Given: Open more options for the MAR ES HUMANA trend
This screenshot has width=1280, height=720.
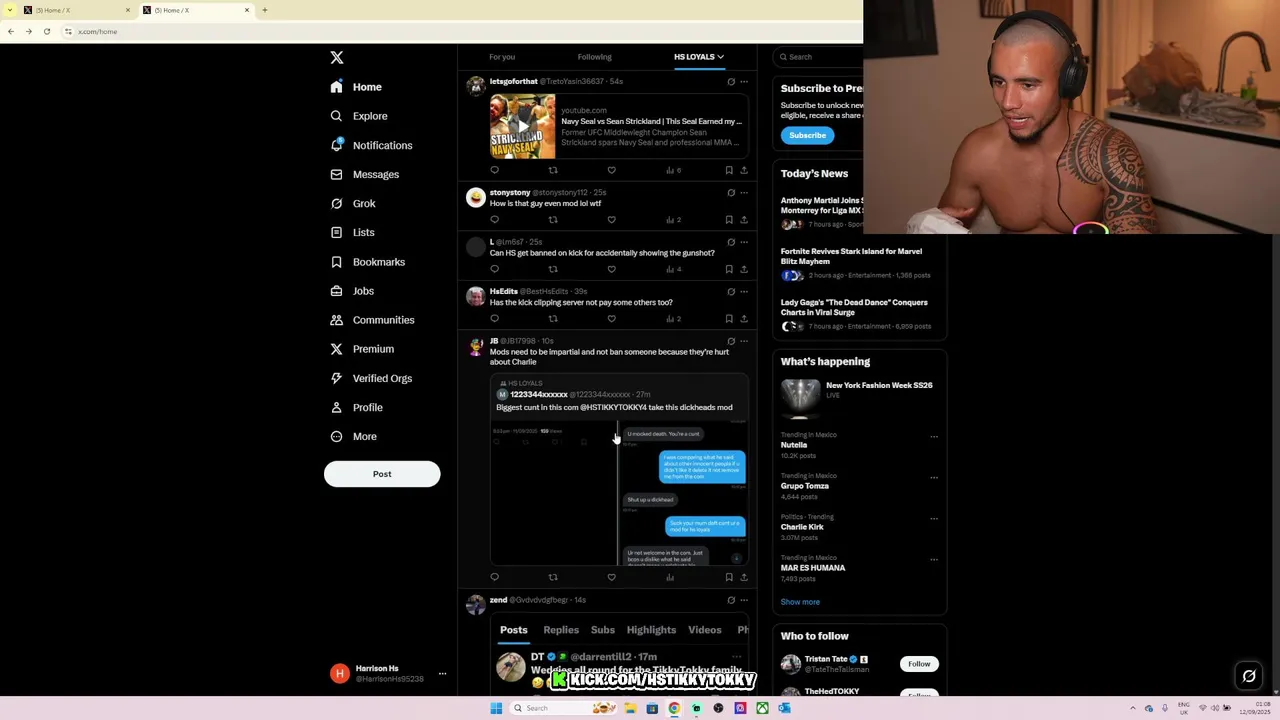Looking at the screenshot, I should tap(934, 560).
